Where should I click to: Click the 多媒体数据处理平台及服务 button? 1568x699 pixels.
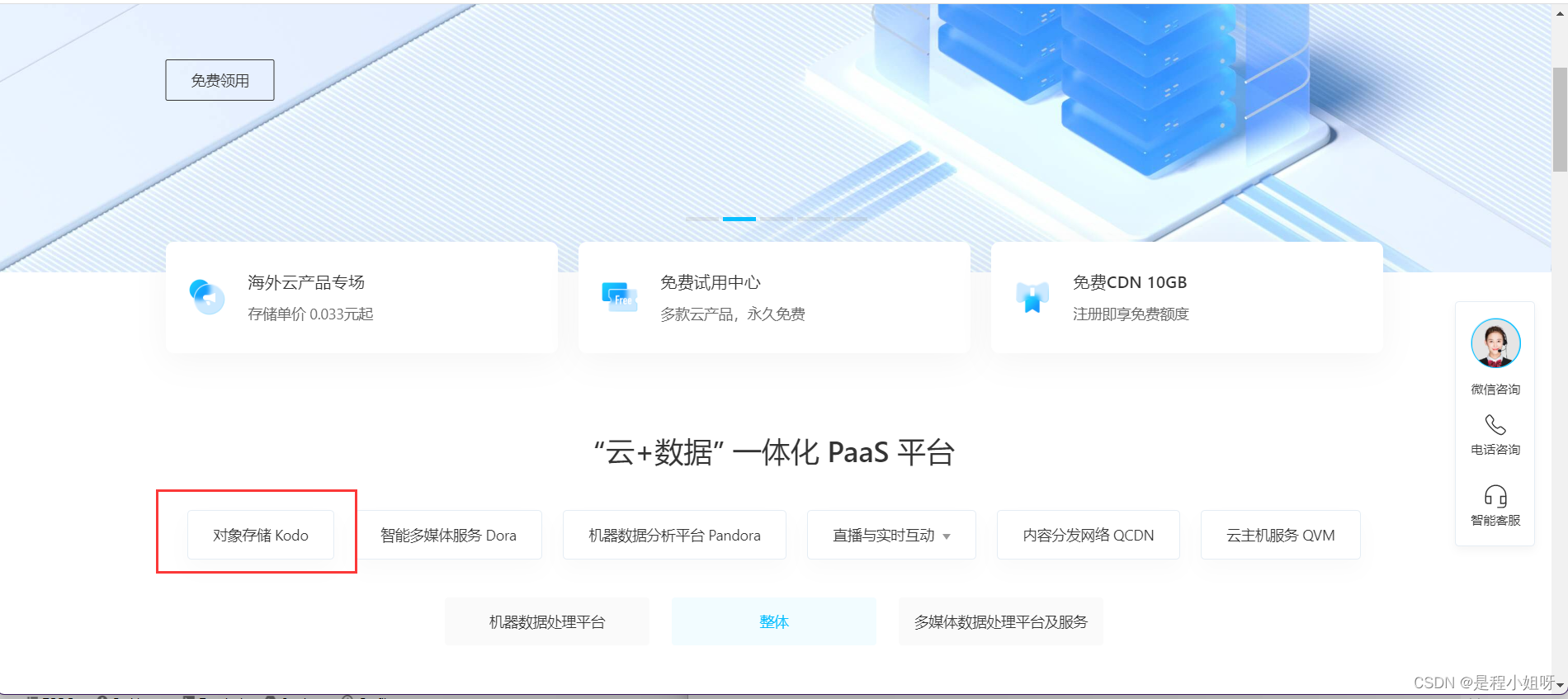click(1001, 621)
